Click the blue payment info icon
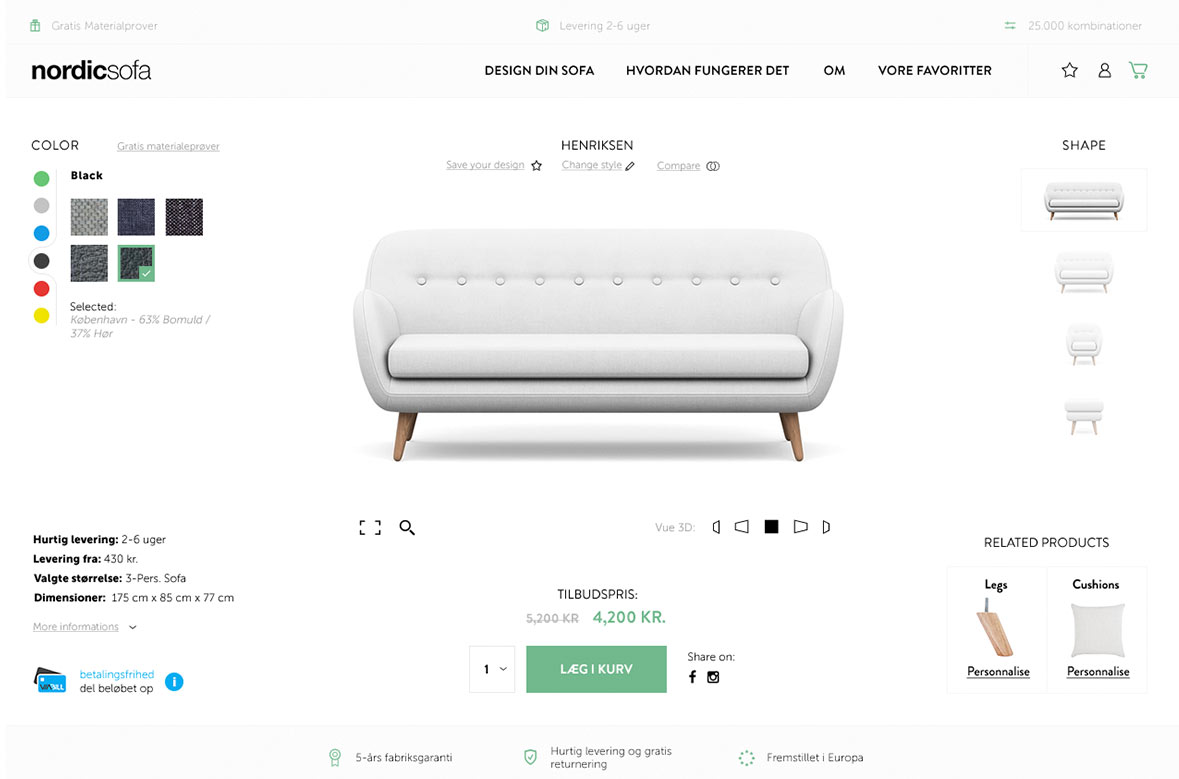 point(174,681)
